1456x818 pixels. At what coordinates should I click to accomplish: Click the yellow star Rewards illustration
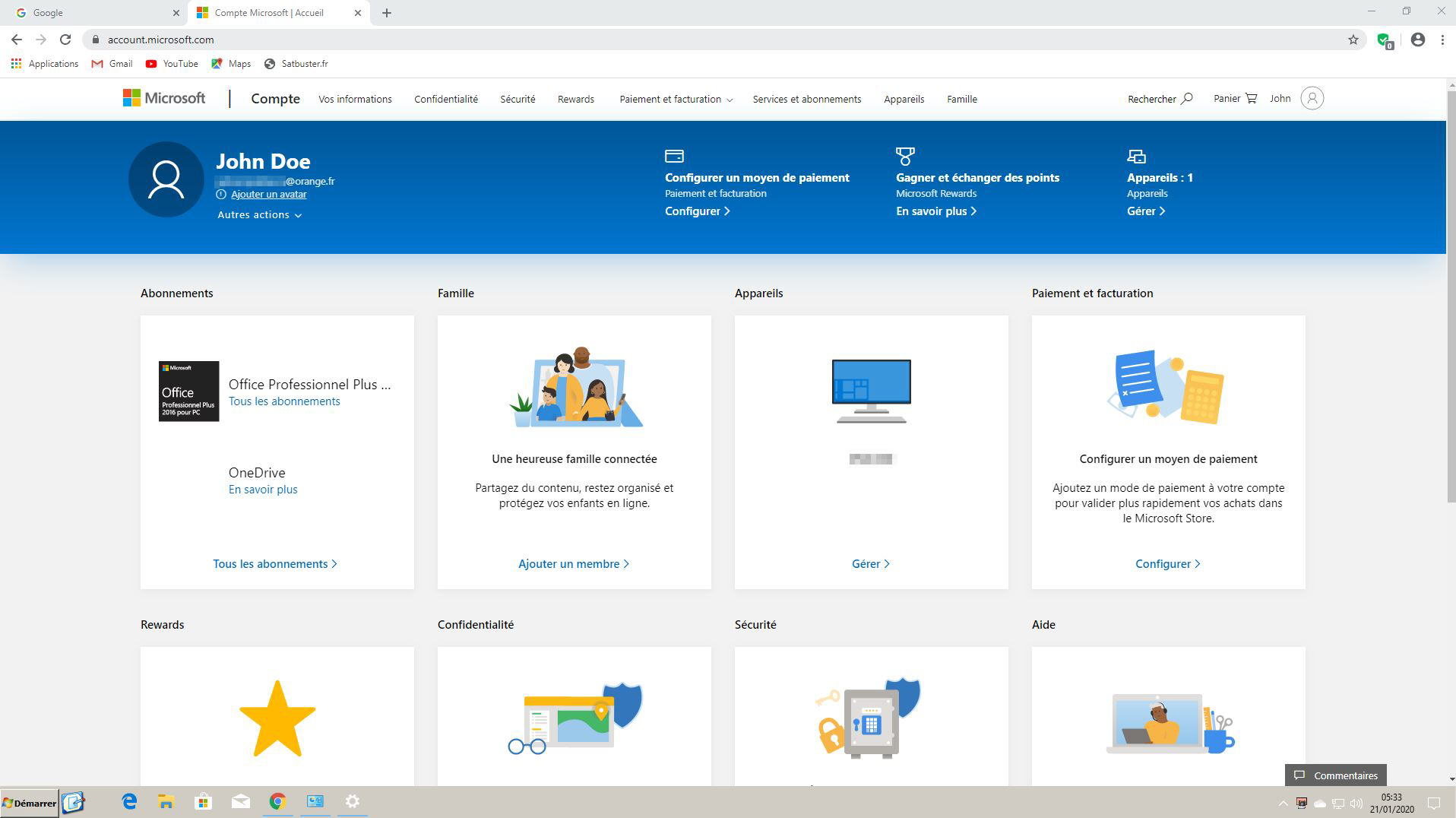[277, 718]
